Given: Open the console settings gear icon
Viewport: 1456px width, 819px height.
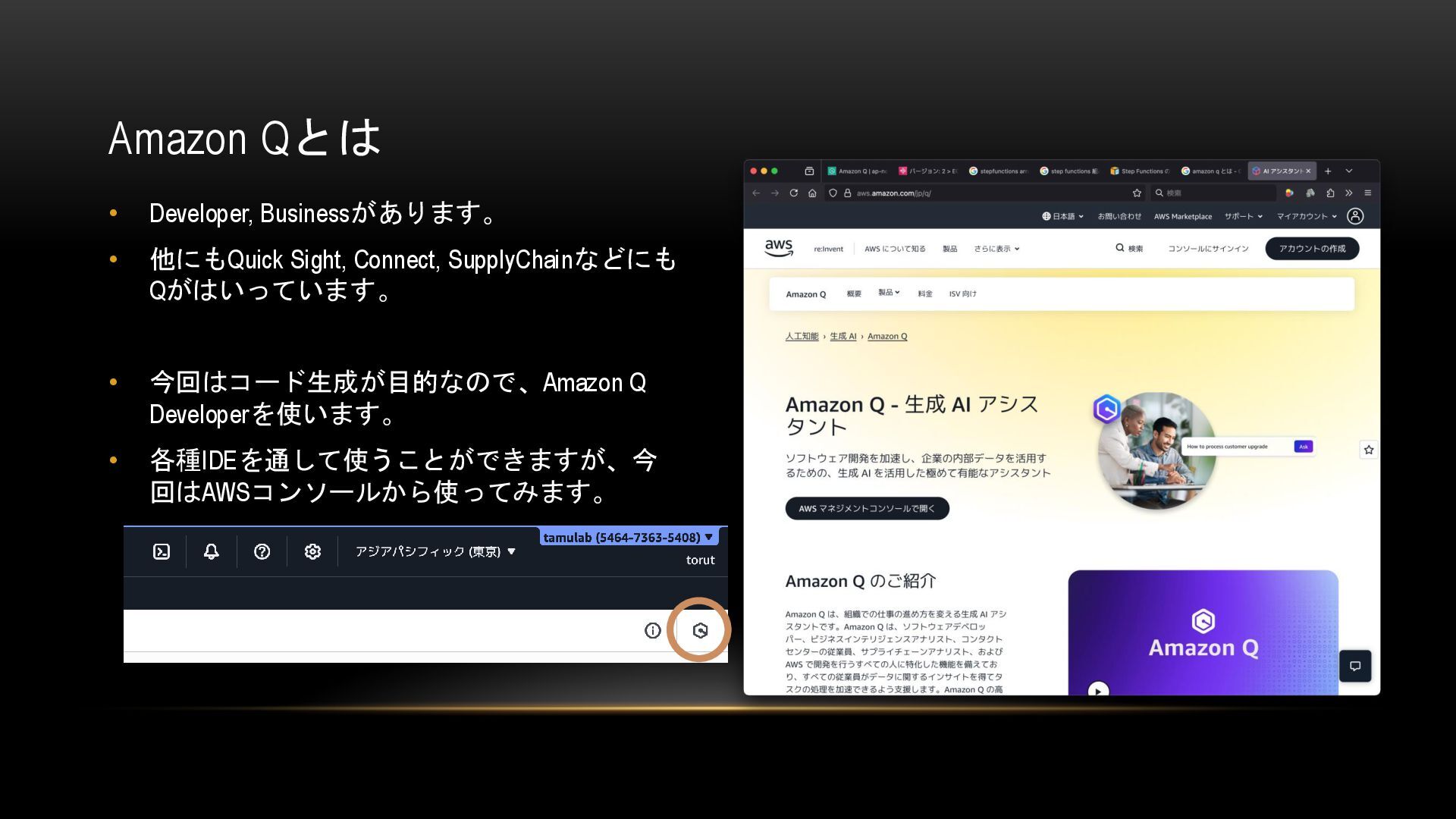Looking at the screenshot, I should click(312, 551).
